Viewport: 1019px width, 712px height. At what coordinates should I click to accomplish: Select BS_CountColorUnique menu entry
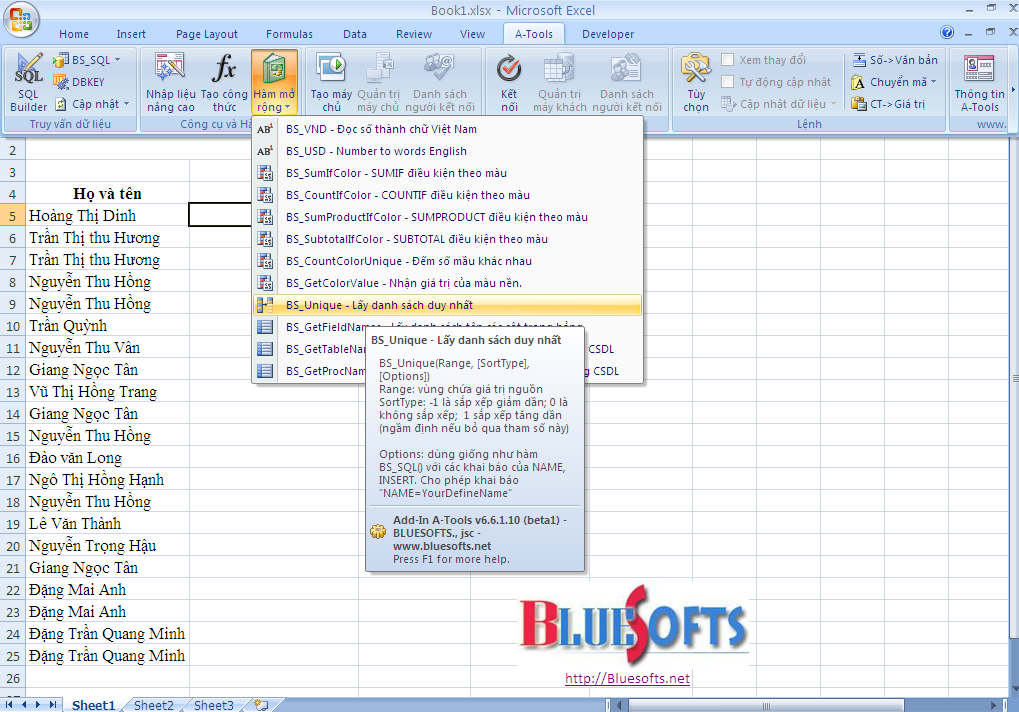pyautogui.click(x=447, y=261)
